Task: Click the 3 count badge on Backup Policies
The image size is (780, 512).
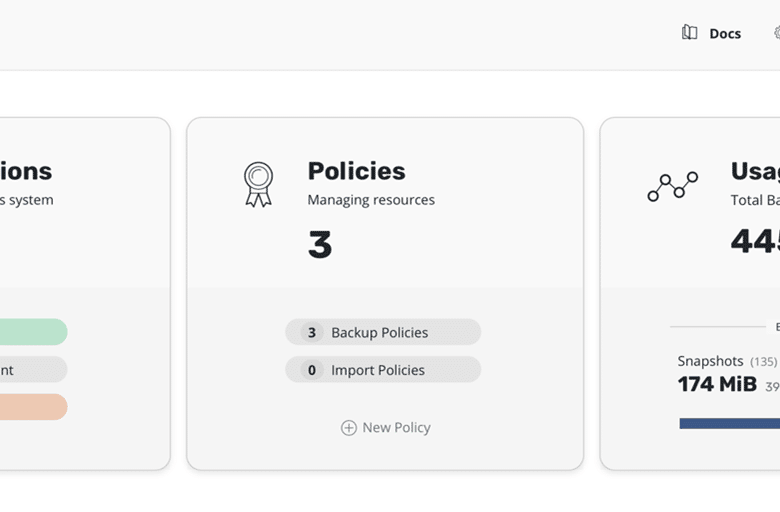Action: point(312,332)
